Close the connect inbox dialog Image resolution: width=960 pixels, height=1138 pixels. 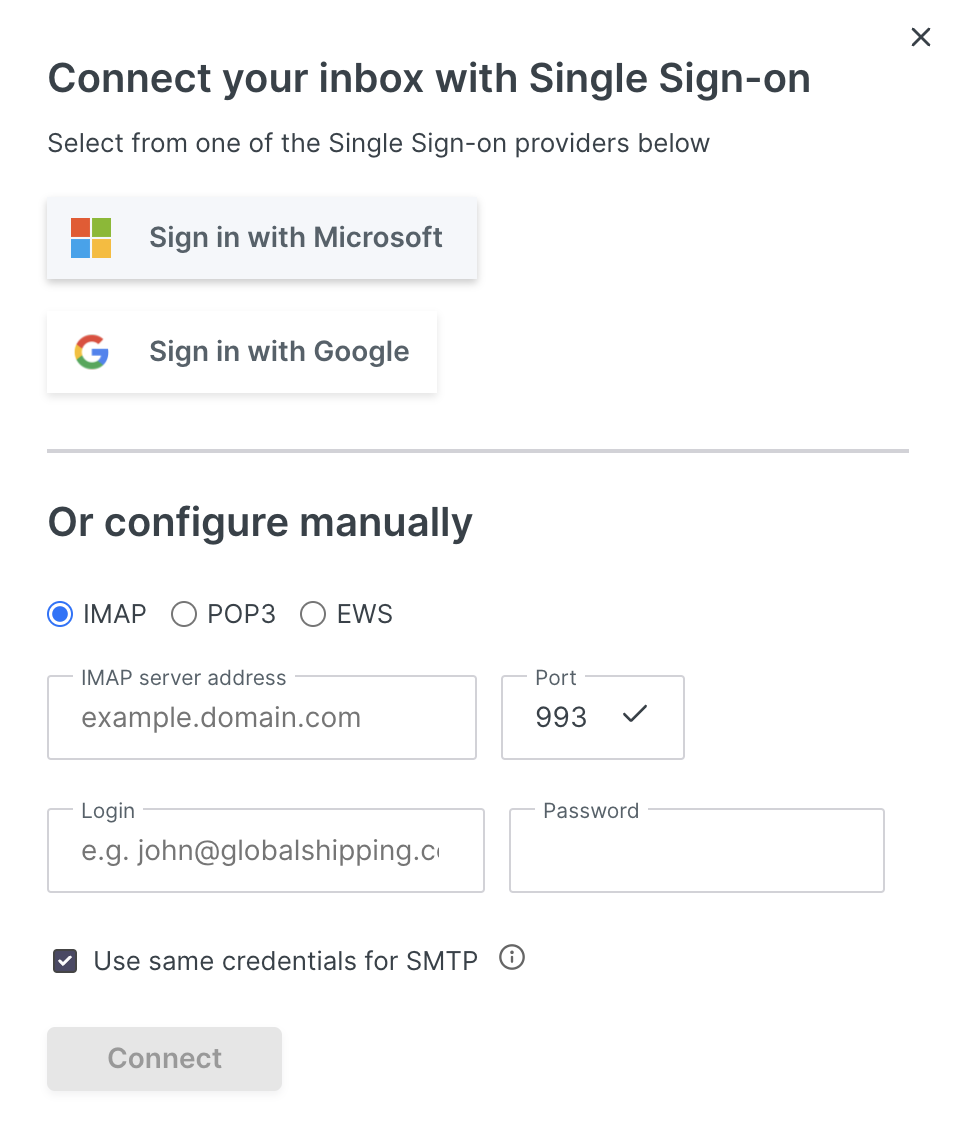[921, 38]
